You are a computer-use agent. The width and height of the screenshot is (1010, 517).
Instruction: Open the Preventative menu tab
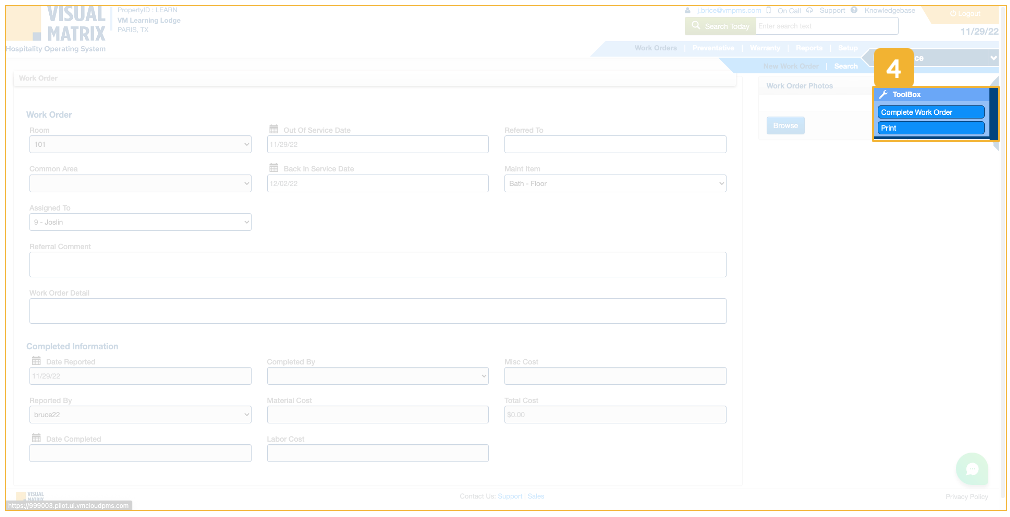point(713,48)
